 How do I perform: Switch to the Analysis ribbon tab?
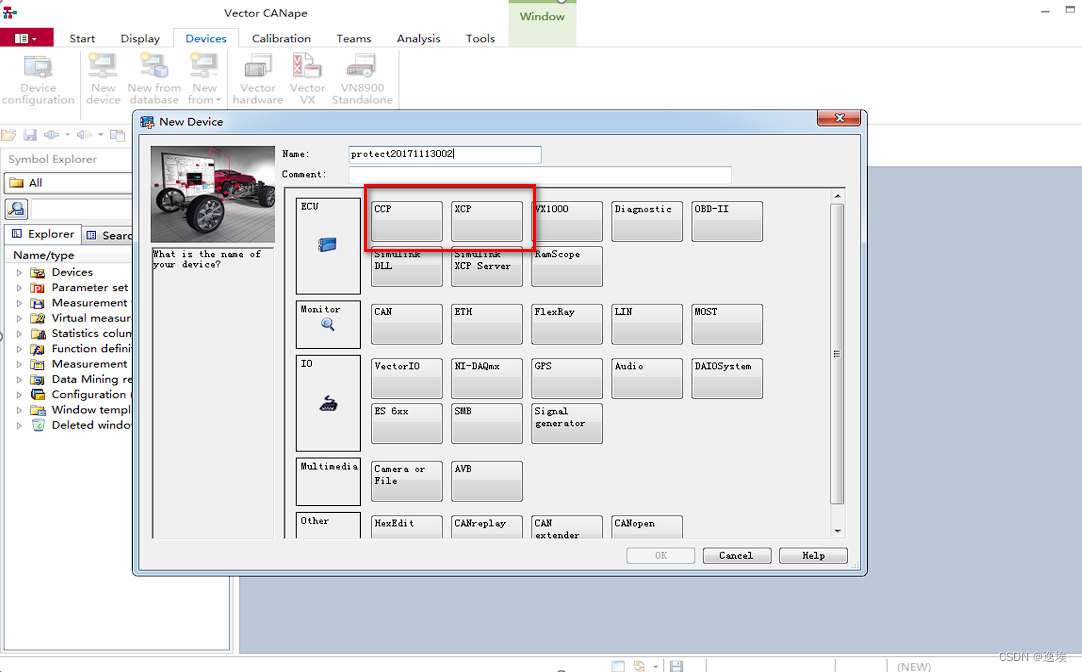[418, 39]
